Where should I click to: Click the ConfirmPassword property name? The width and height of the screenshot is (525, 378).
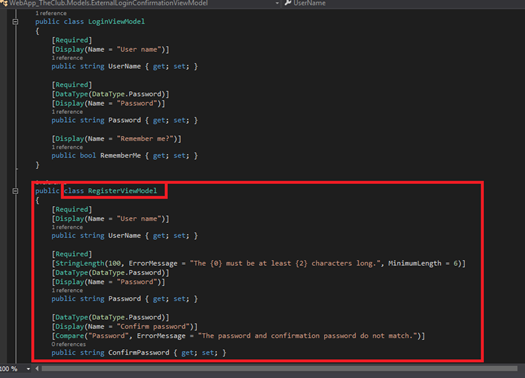click(139, 353)
